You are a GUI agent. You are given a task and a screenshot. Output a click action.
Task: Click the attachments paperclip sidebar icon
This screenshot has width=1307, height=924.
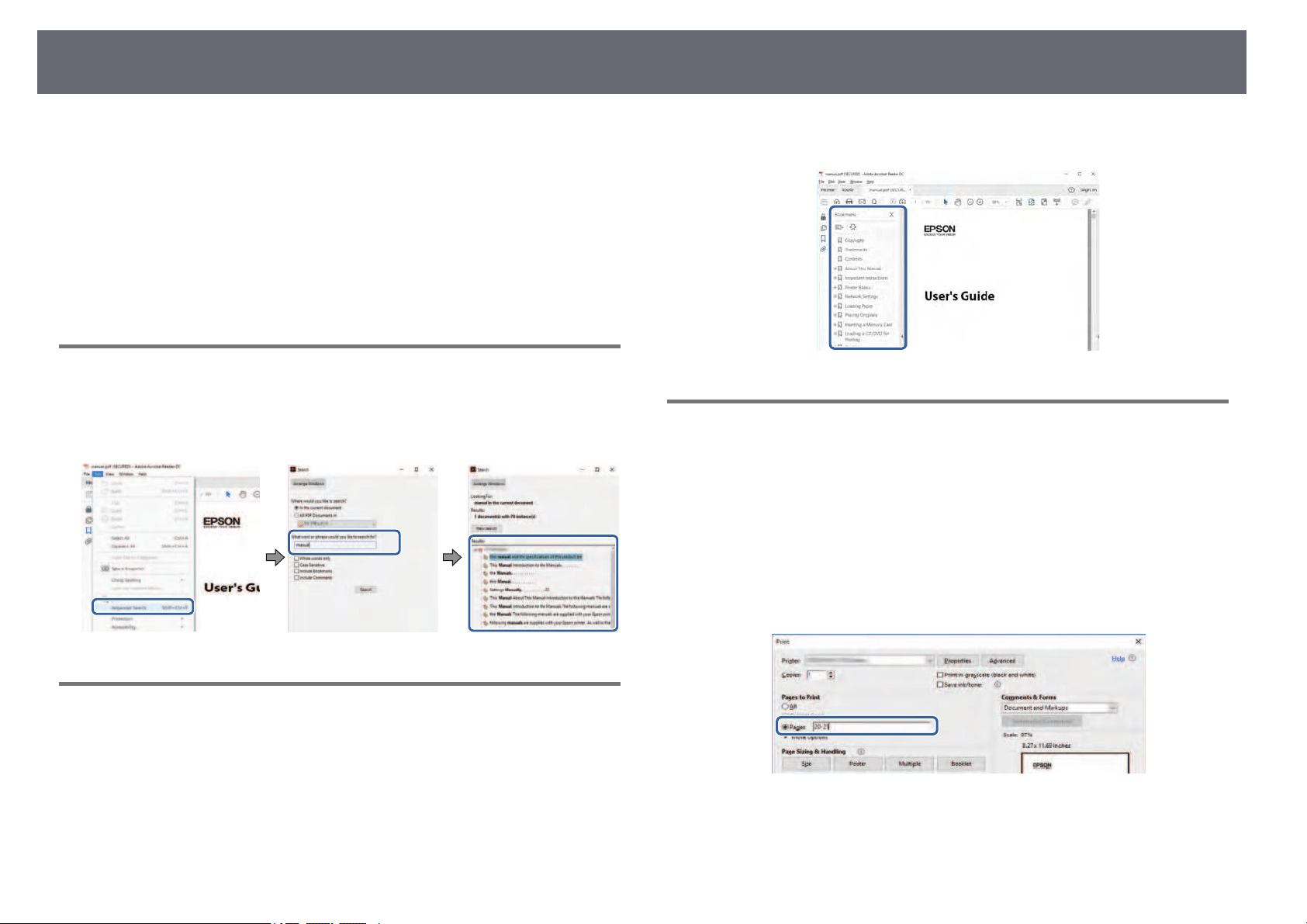click(x=823, y=249)
